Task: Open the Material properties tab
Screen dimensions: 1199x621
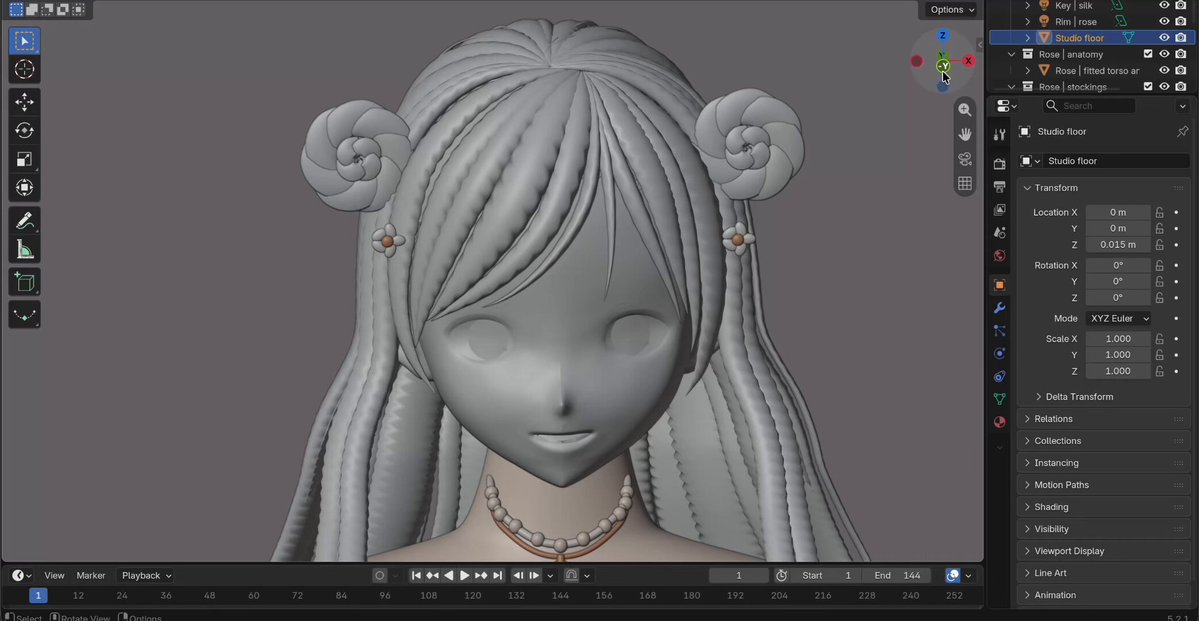Action: pos(999,422)
